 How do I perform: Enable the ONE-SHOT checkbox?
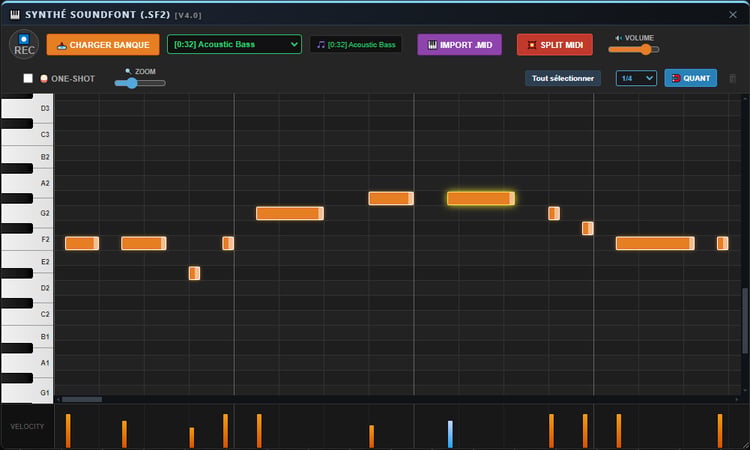click(x=28, y=78)
